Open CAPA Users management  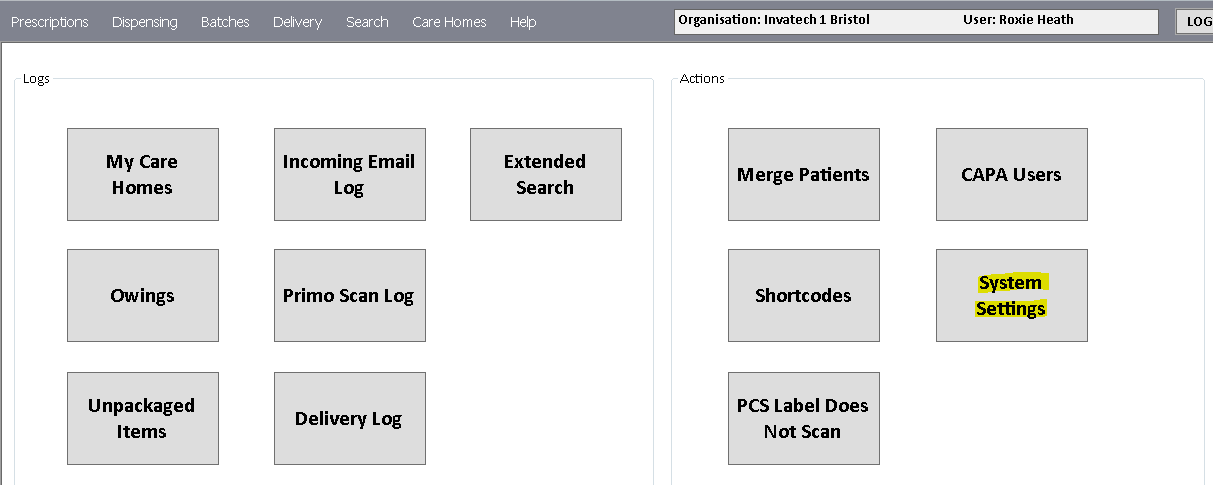[x=1011, y=174]
